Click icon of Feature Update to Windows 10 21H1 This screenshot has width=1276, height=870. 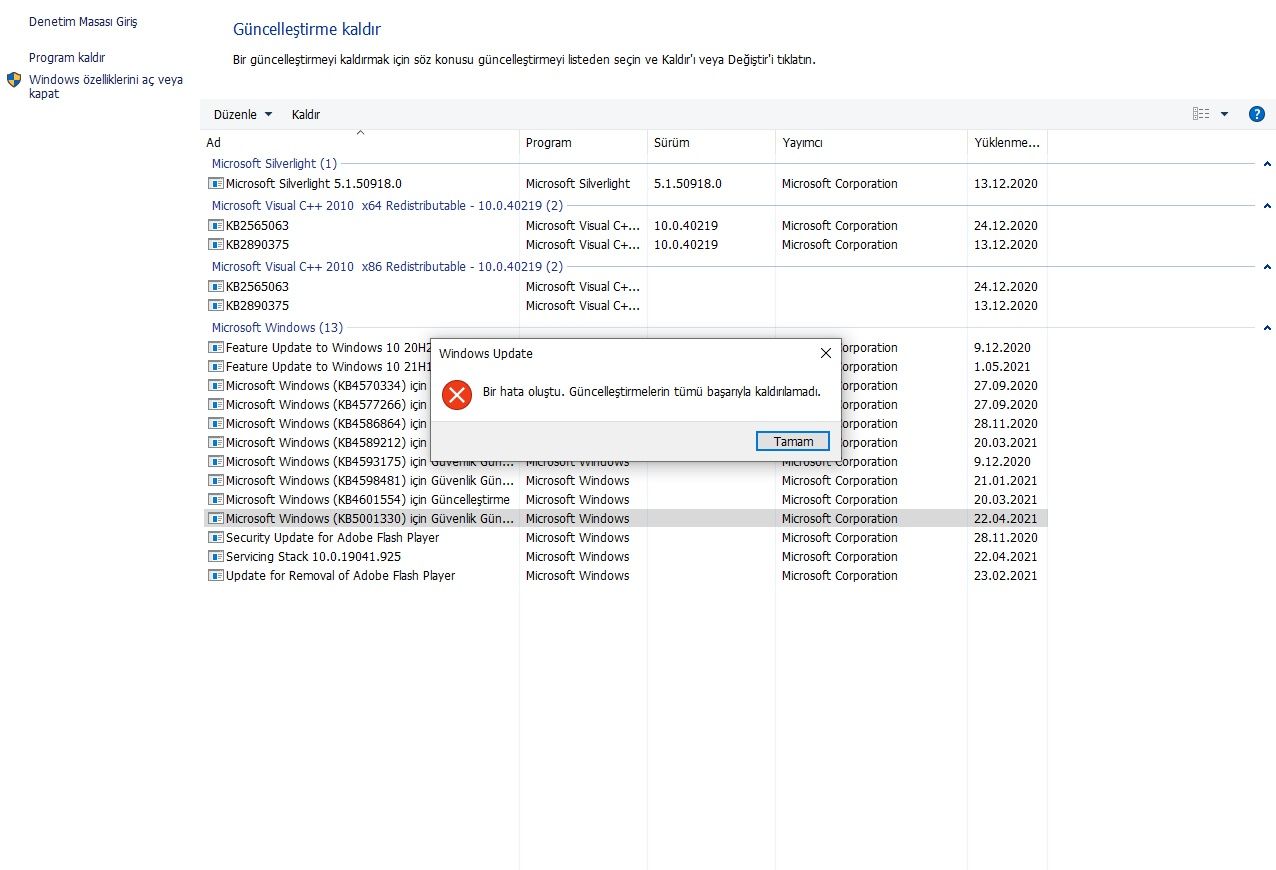click(216, 367)
